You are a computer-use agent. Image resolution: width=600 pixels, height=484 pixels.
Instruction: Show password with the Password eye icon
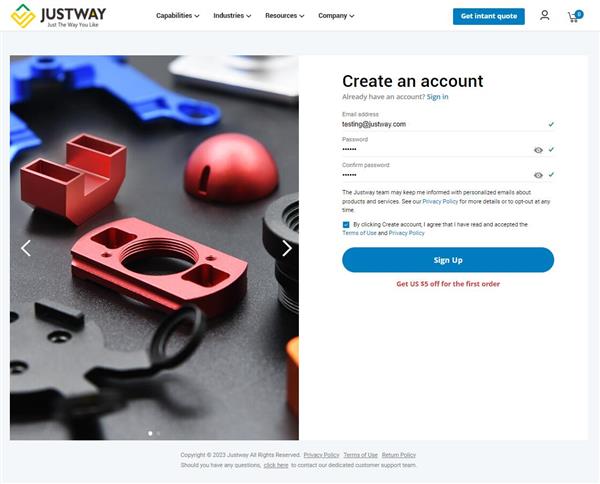pyautogui.click(x=538, y=150)
